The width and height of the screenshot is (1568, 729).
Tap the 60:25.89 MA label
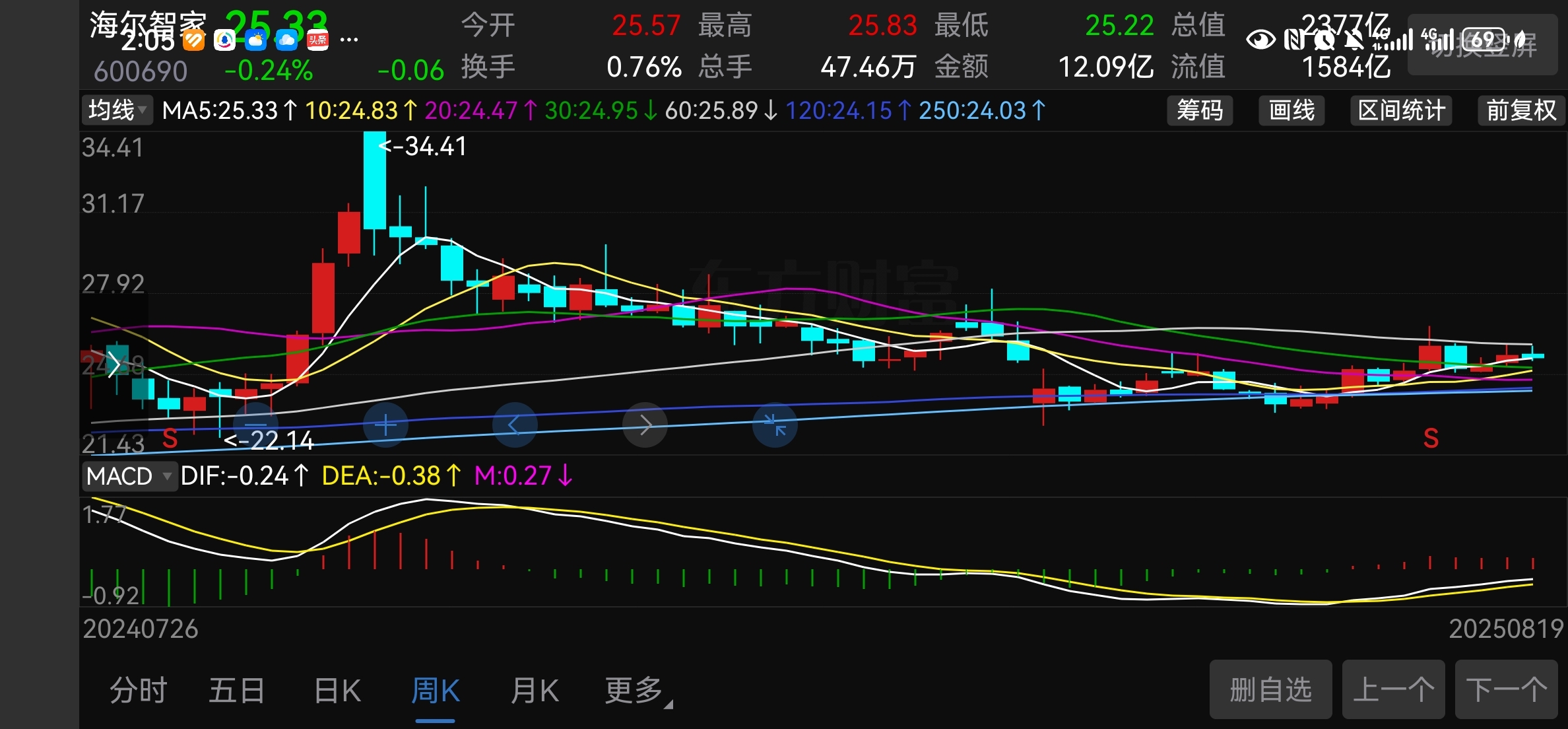721,110
